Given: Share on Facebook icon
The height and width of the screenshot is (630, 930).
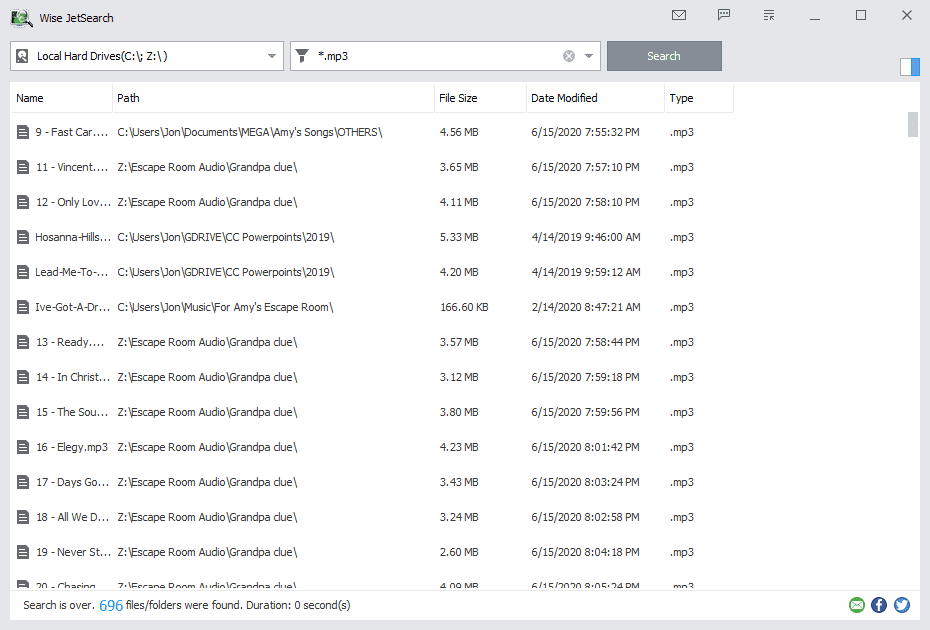Looking at the screenshot, I should pos(880,605).
